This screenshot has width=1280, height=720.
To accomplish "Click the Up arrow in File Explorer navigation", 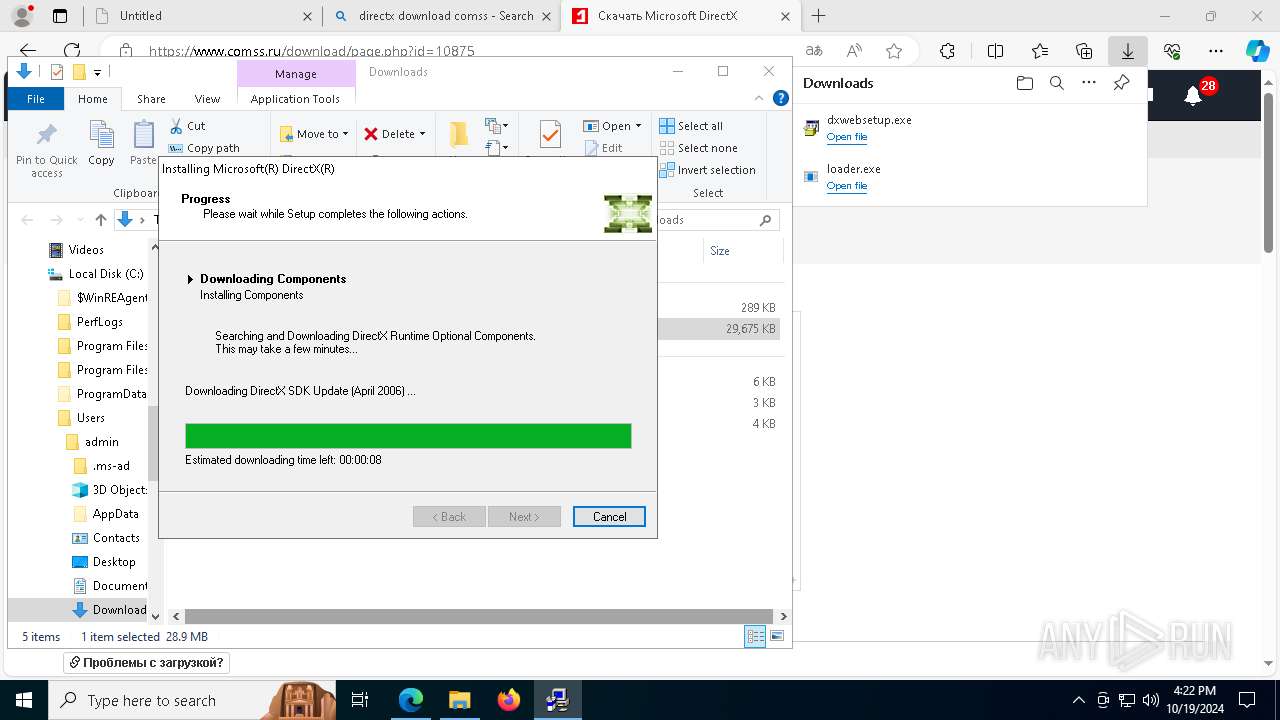I will click(x=100, y=220).
